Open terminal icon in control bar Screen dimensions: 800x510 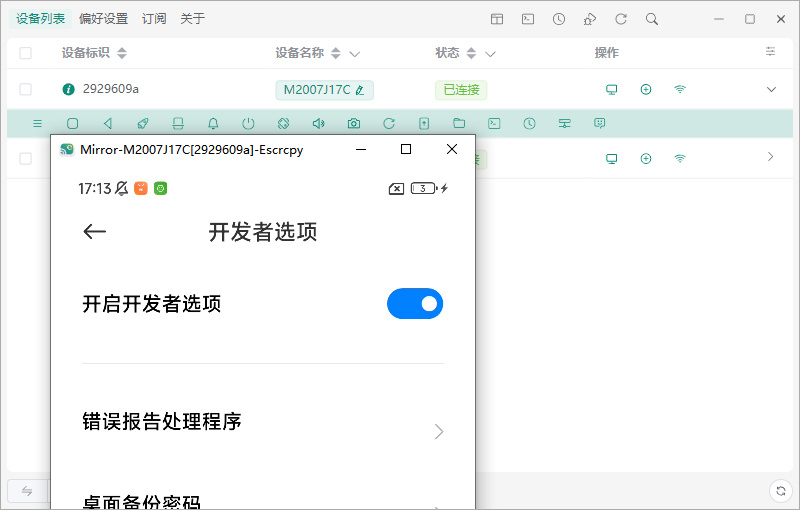pos(494,123)
